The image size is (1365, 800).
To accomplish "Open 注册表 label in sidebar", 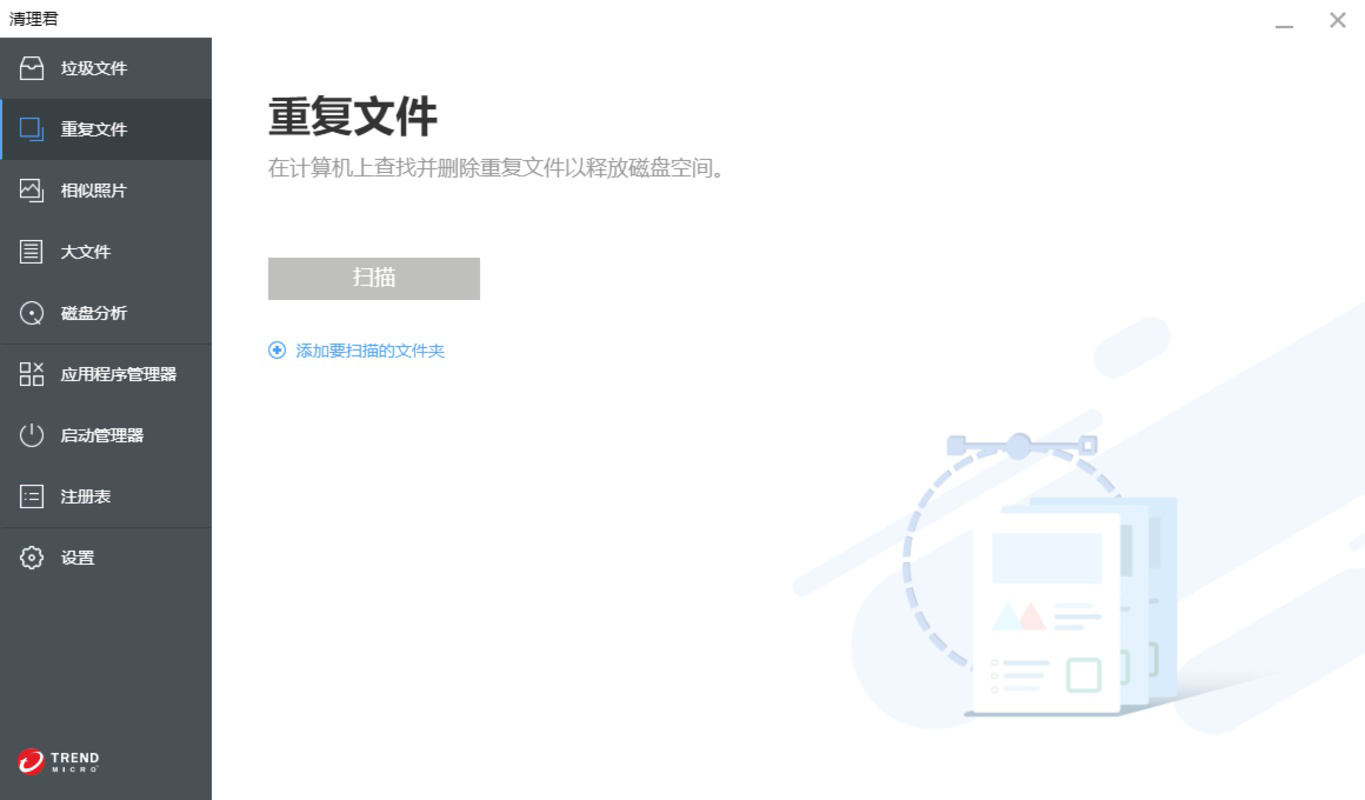I will 86,496.
